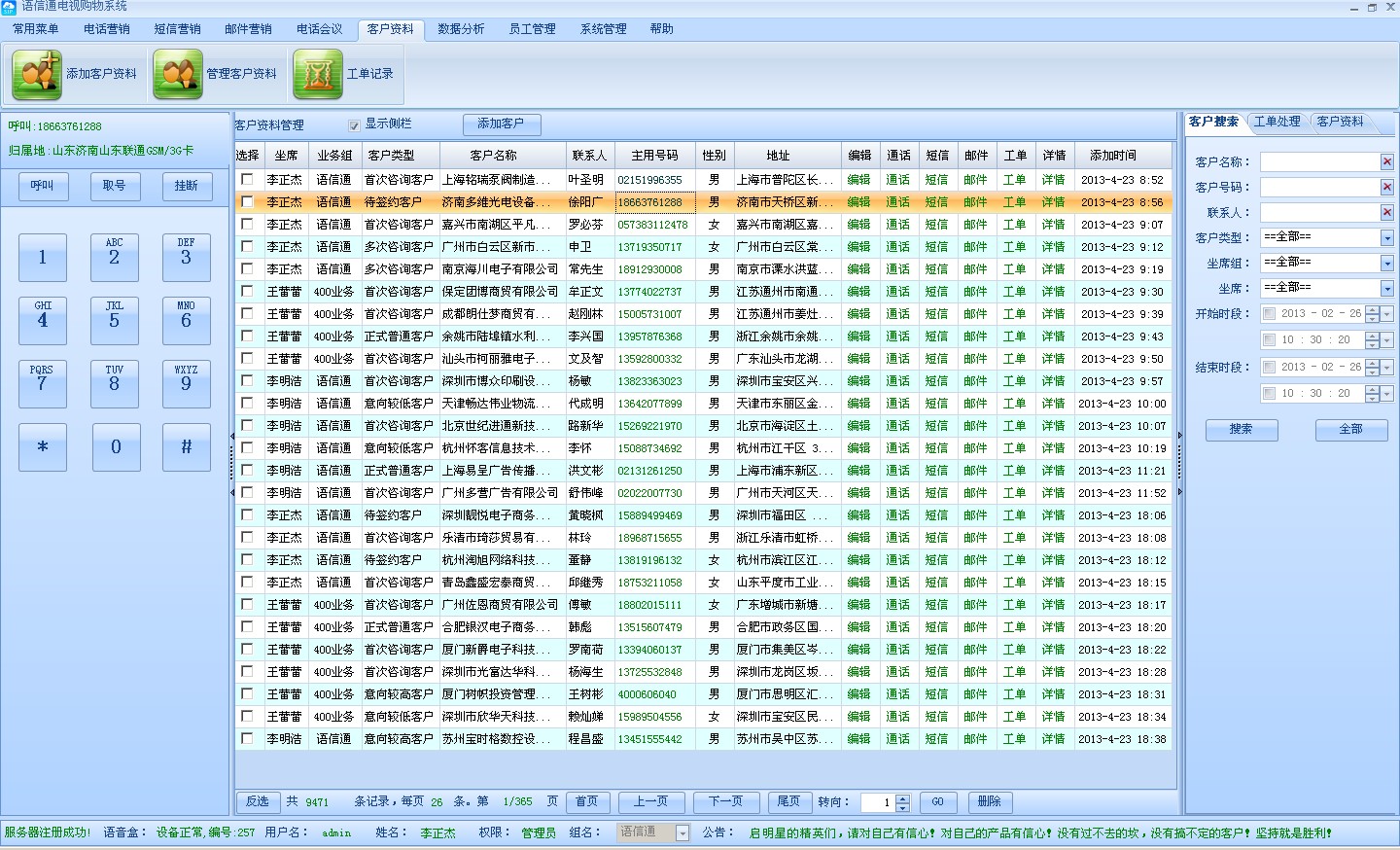Click the 呼叫 call button
The image size is (1400, 850).
click(x=42, y=186)
